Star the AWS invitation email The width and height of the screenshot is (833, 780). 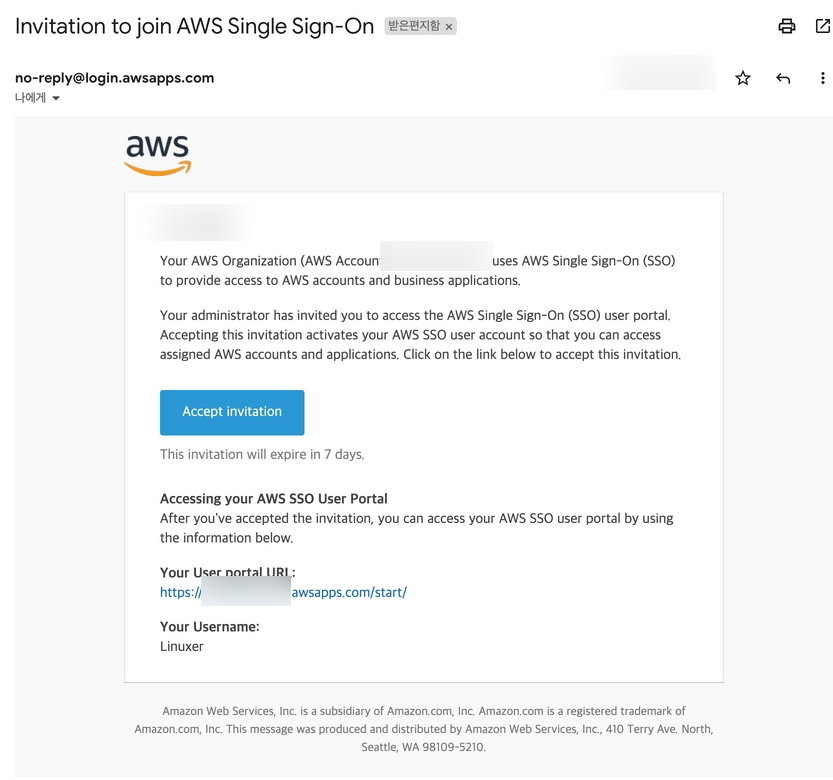point(743,78)
